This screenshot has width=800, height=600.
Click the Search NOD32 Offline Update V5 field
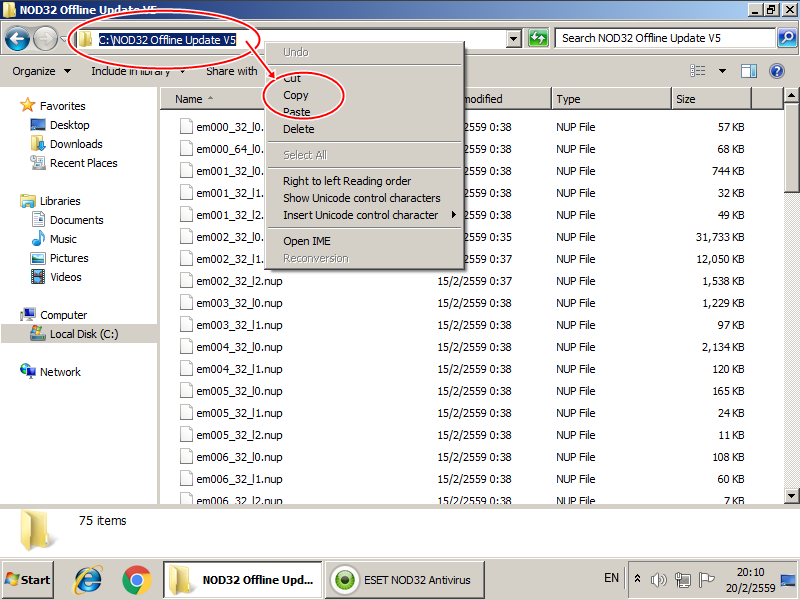[664, 38]
